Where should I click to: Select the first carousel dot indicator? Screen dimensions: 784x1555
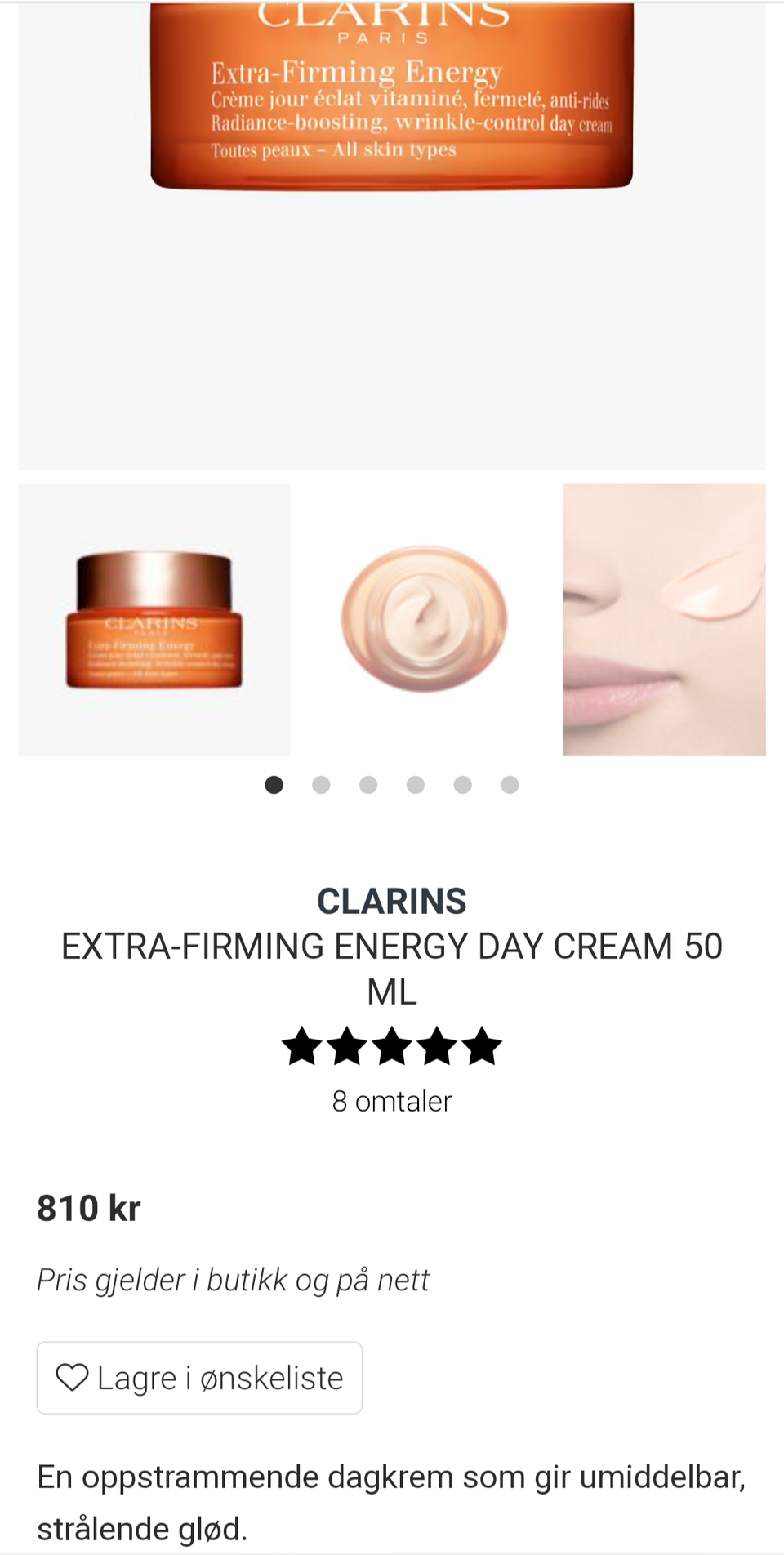[x=274, y=785]
